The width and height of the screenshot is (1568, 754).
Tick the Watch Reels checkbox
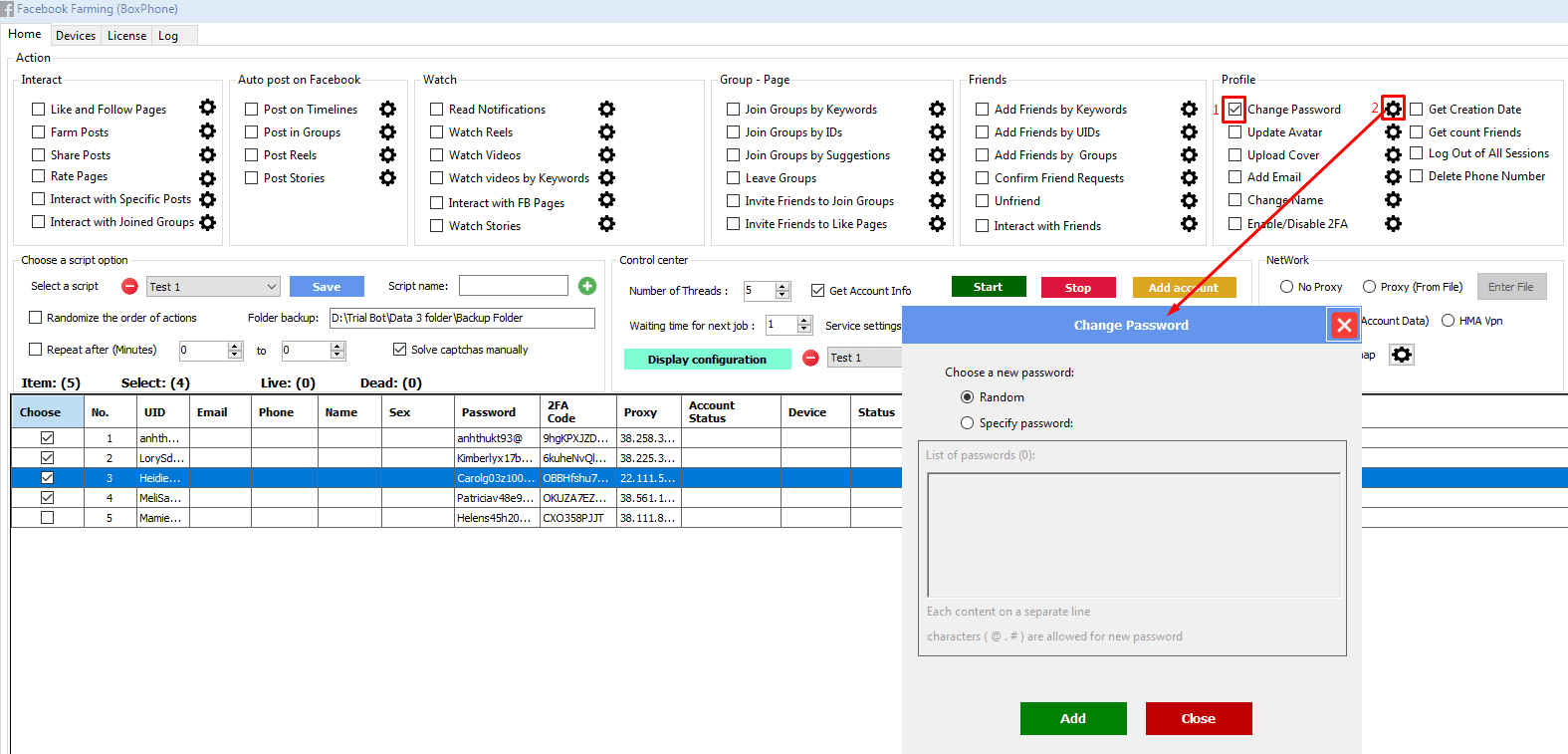click(x=436, y=131)
